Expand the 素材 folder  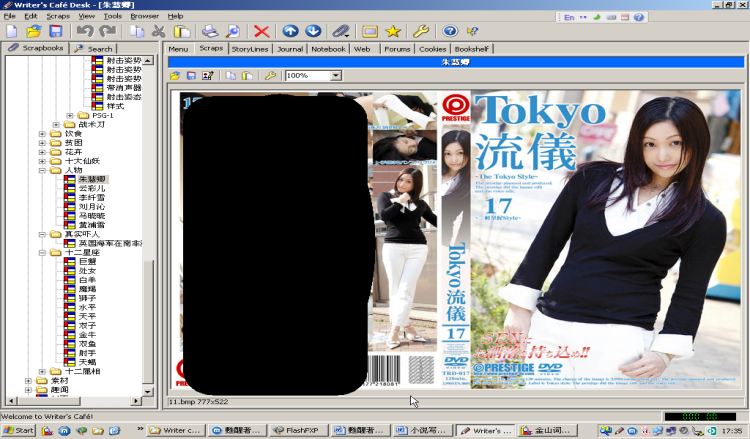coord(28,381)
